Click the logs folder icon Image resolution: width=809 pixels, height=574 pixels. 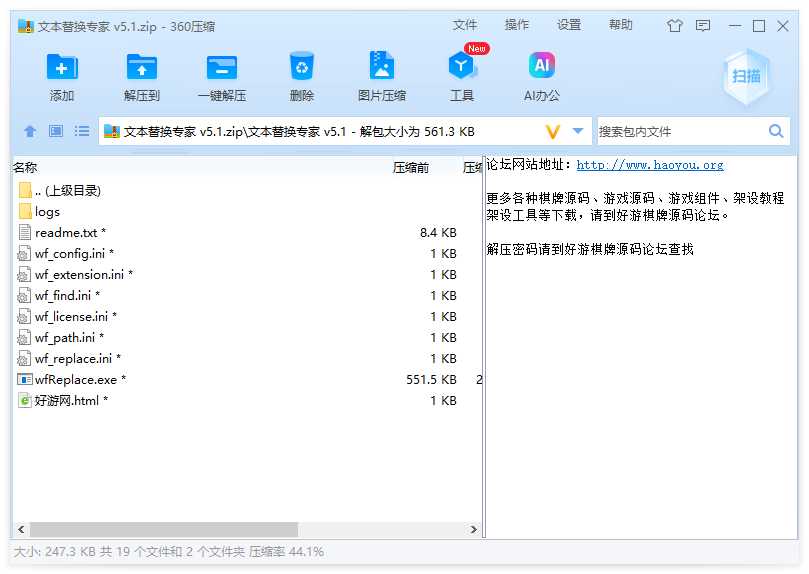(25, 211)
